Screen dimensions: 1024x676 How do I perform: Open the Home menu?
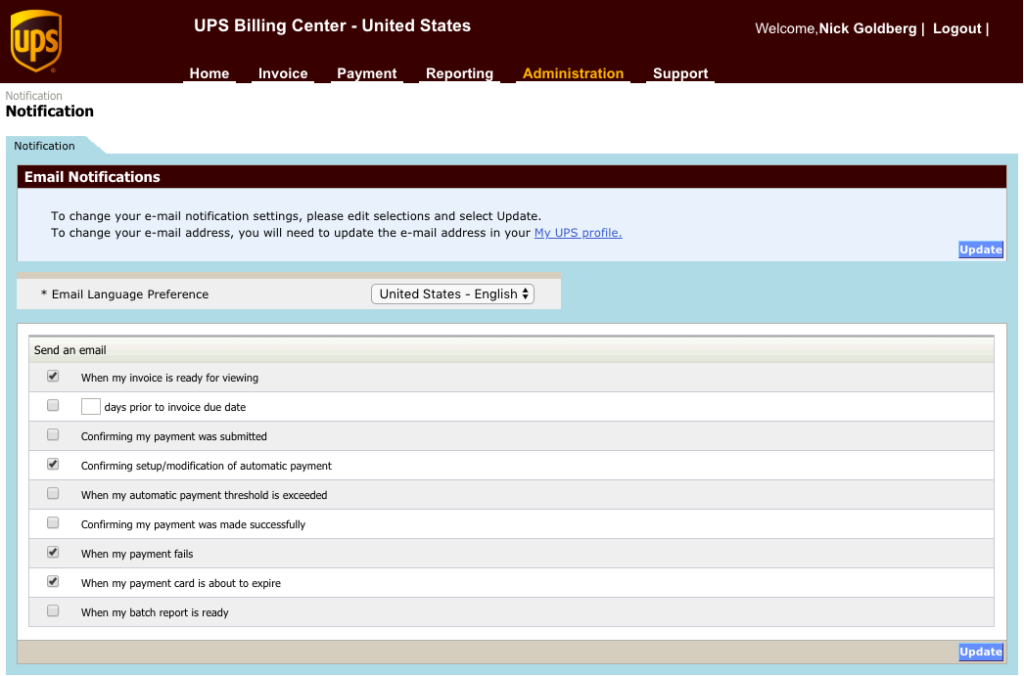pos(209,73)
